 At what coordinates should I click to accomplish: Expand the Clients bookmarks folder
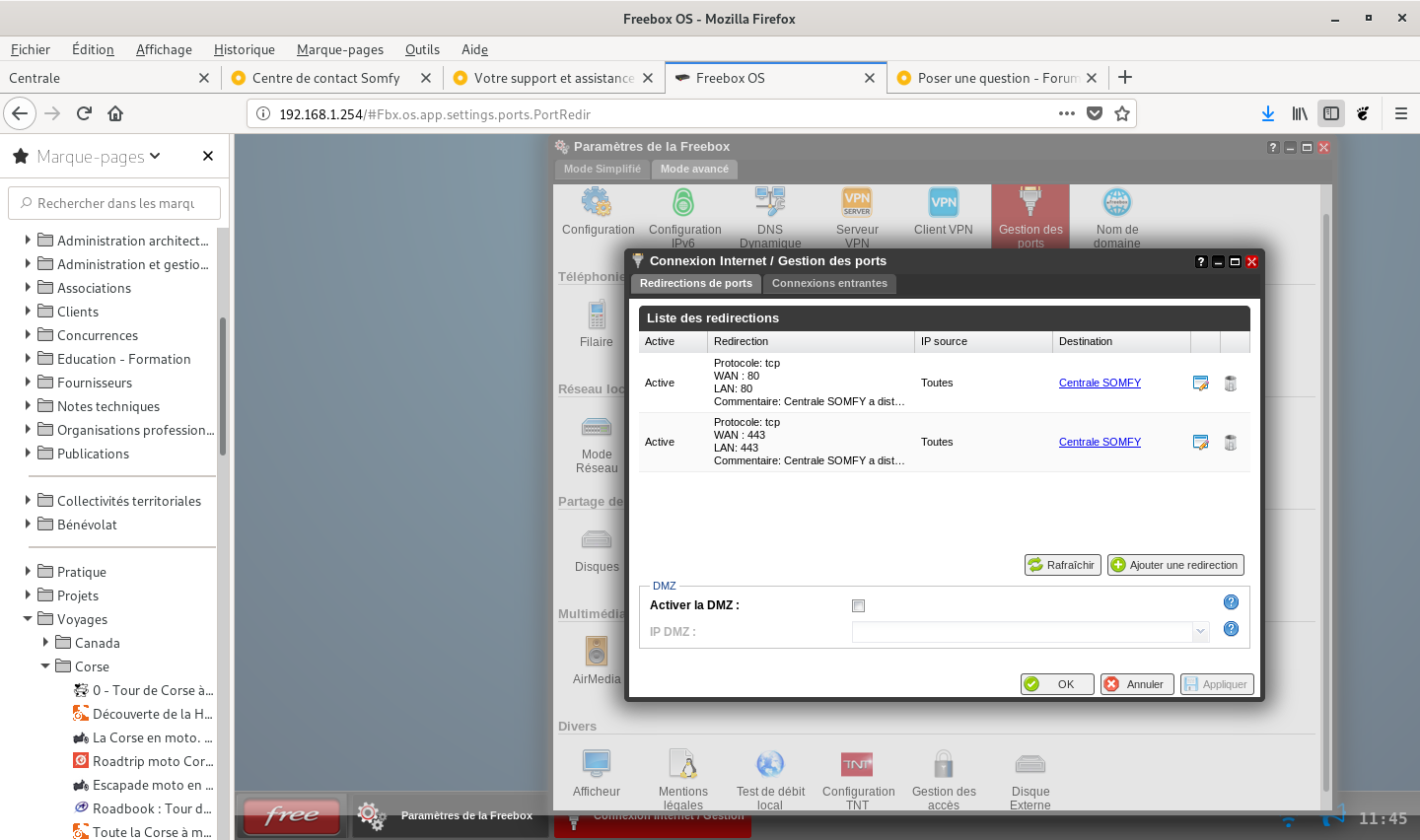point(28,312)
